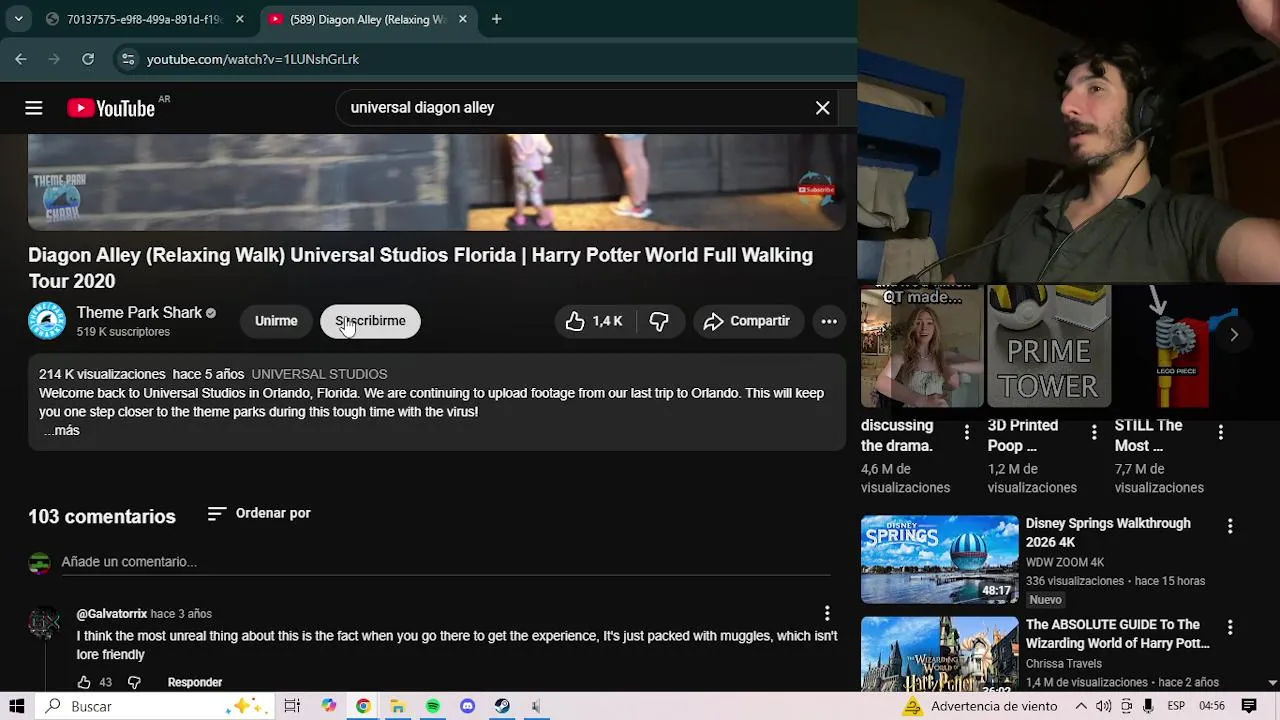Viewport: 1280px width, 720px height.
Task: Click the 04:56 taskbar clock
Action: point(1211,706)
